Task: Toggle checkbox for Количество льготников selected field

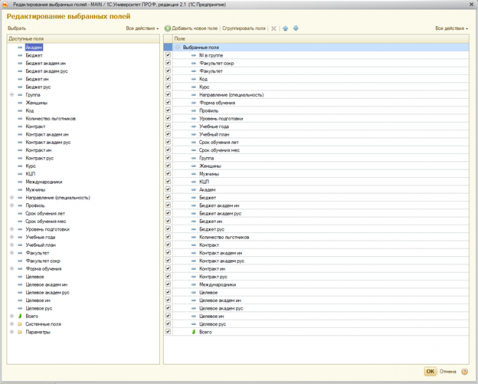Action: tap(168, 237)
